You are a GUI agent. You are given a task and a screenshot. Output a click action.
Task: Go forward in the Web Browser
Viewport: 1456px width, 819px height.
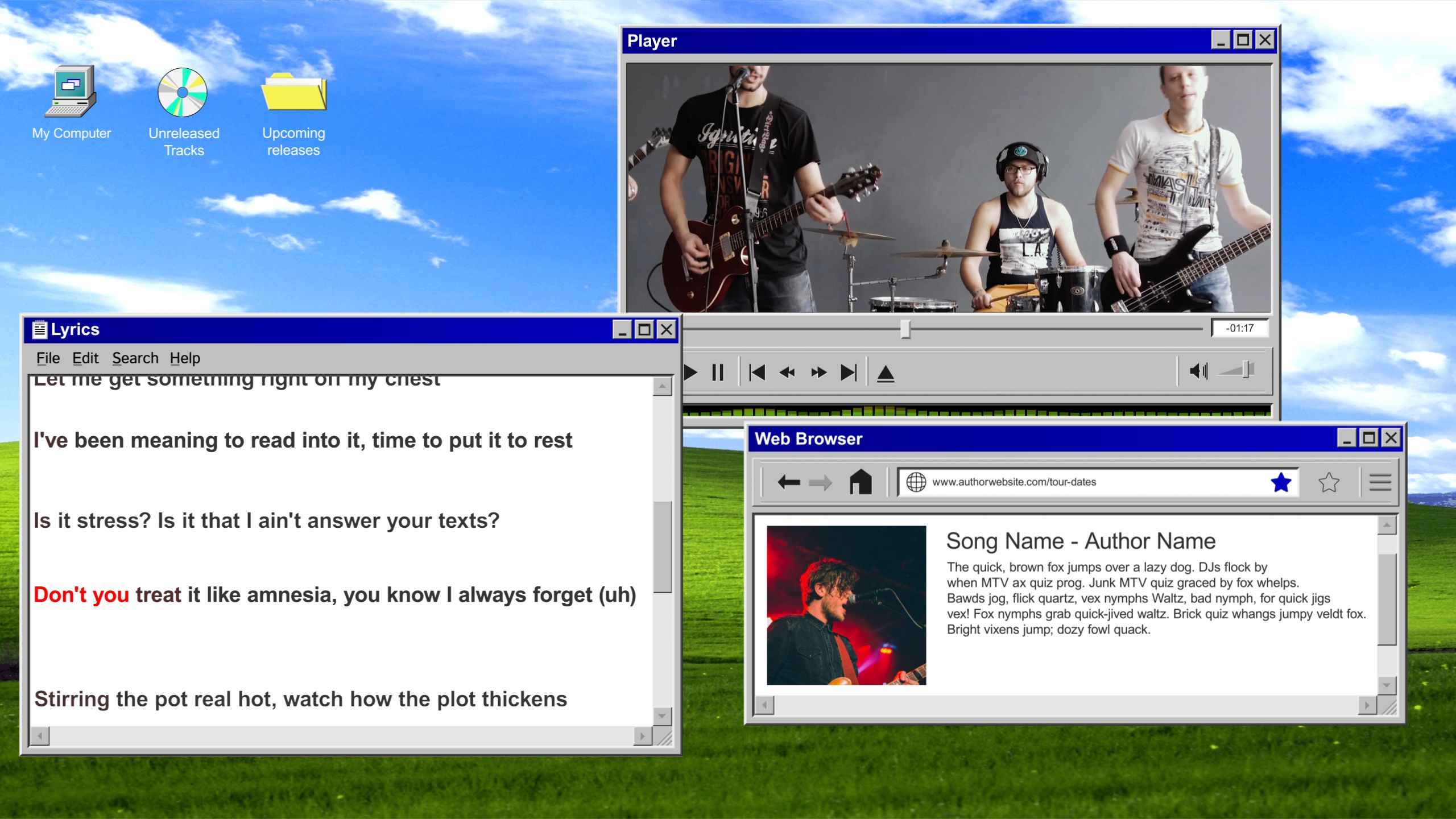(x=820, y=483)
